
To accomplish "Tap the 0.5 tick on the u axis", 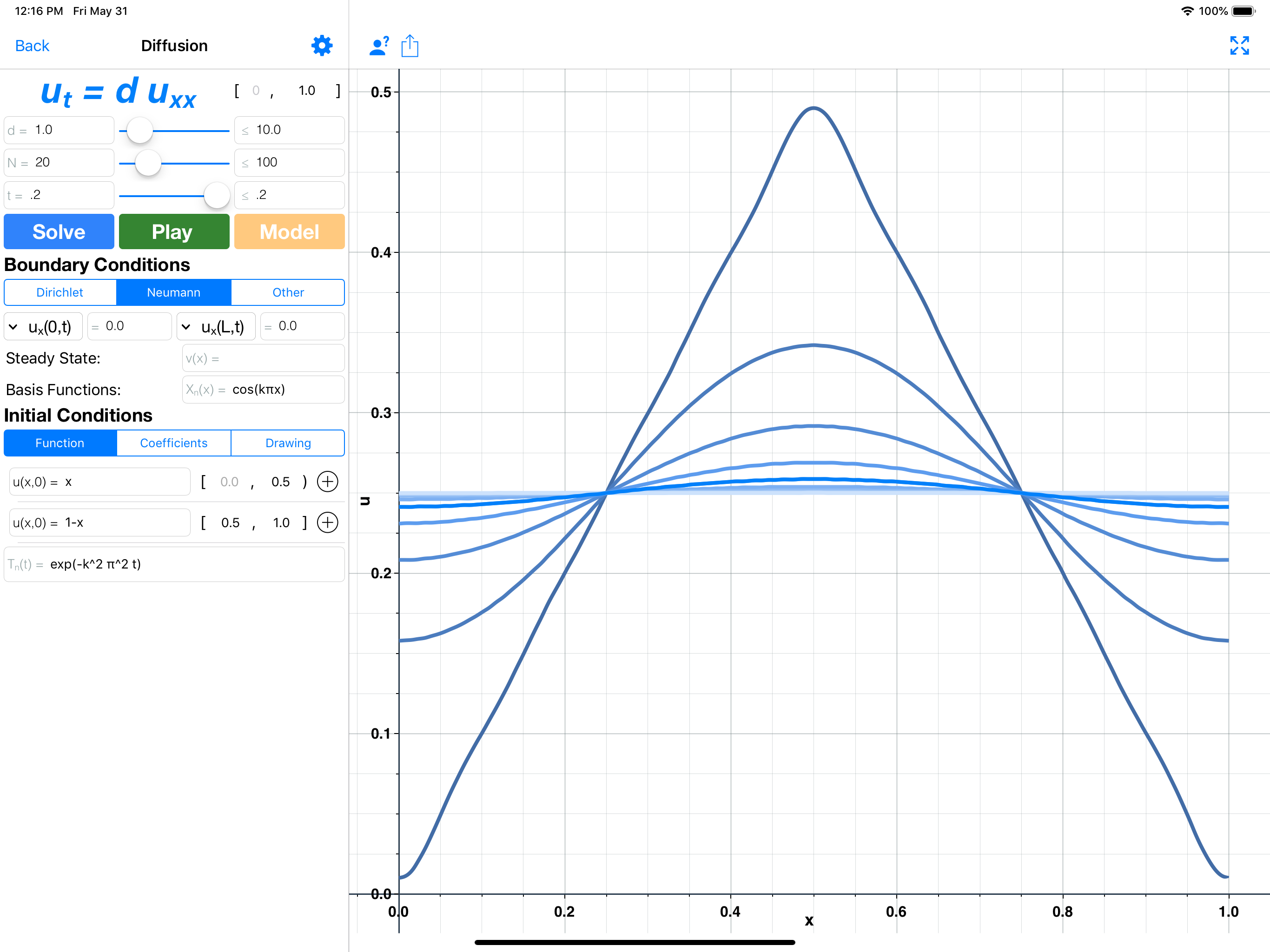I will (x=381, y=92).
